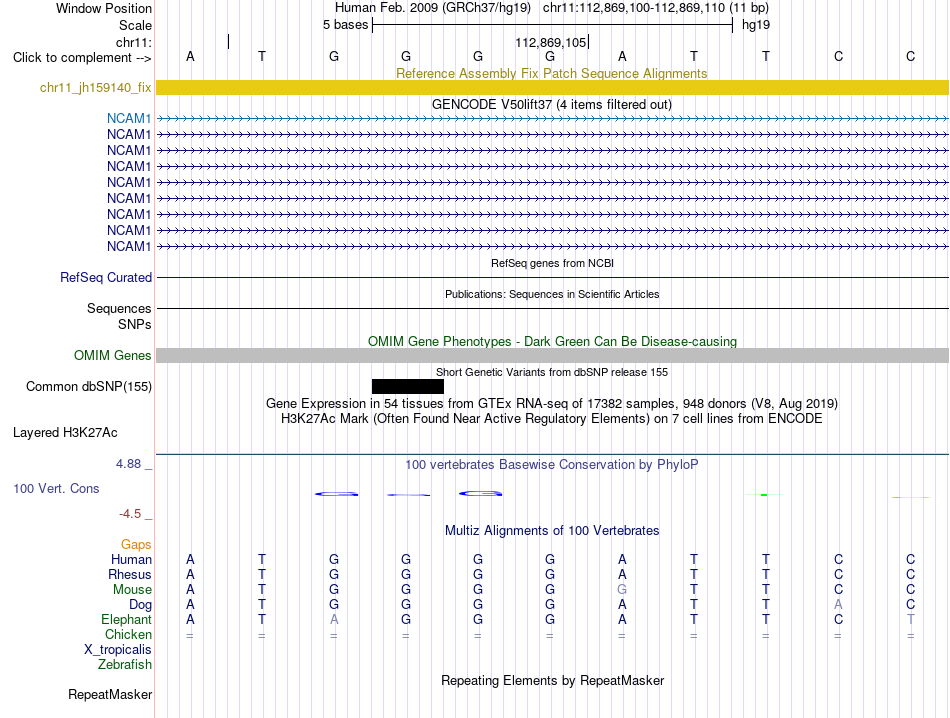Select the Dog alignment row label
The image size is (950, 718).
tap(140, 605)
